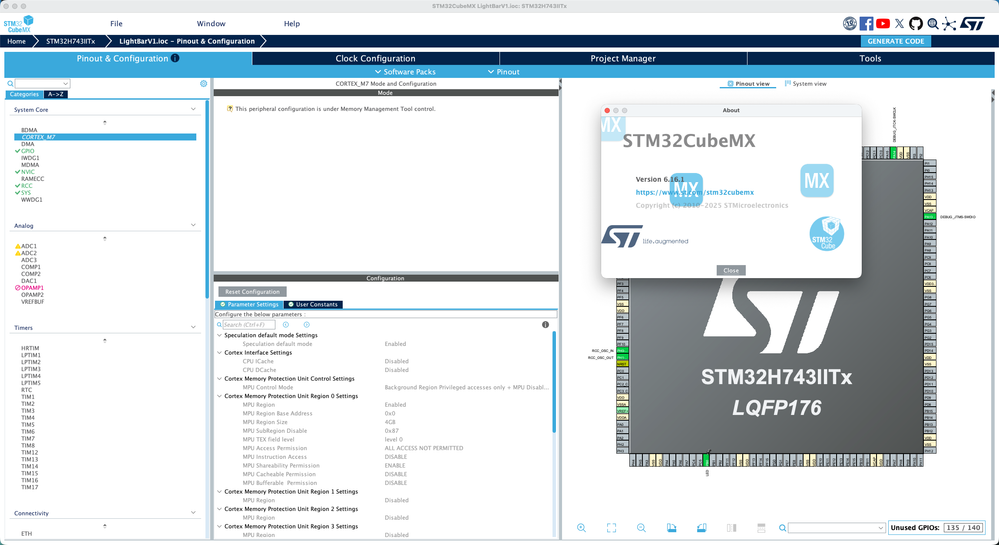The width and height of the screenshot is (999, 545).
Task: Click the horizontal split layout icon
Action: coord(761,528)
